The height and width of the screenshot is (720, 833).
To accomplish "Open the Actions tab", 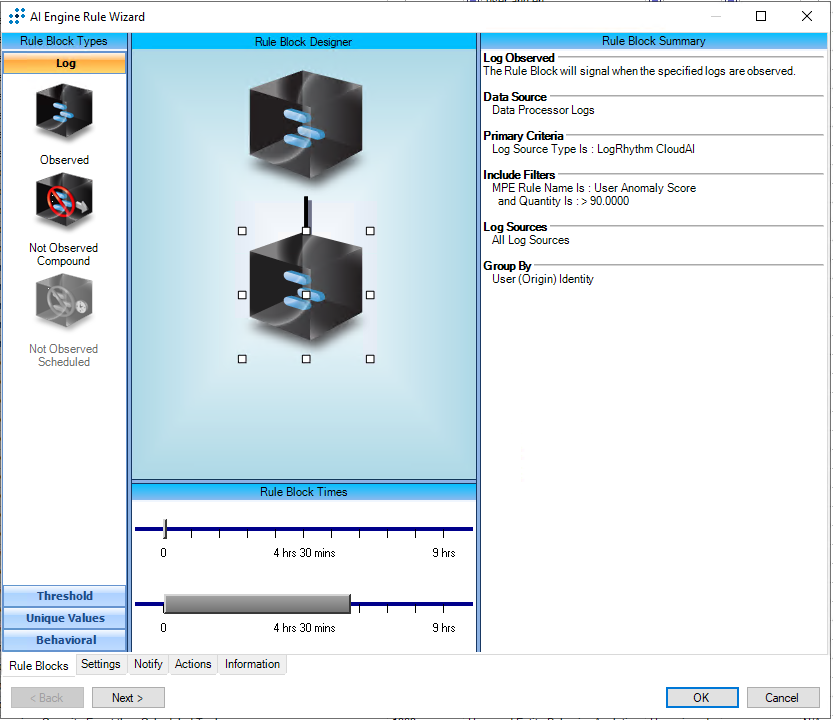I will pos(193,664).
